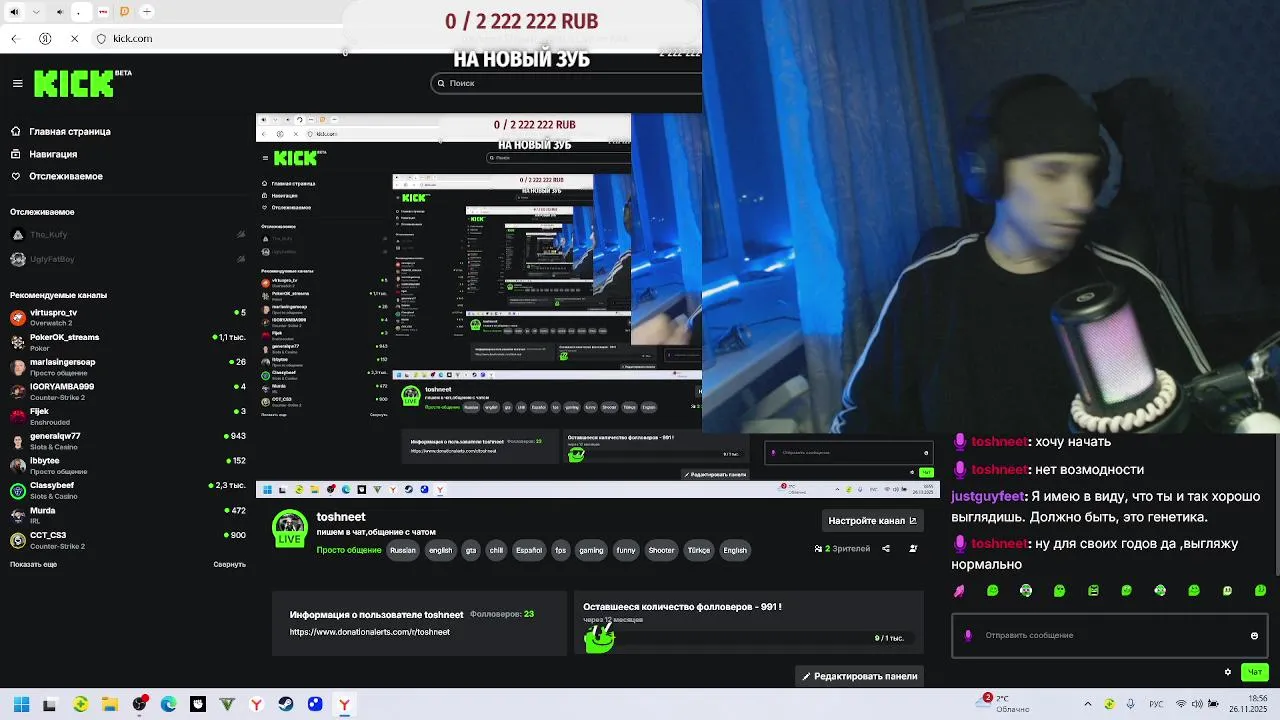Select the gta tag
The width and height of the screenshot is (1280, 720).
tap(471, 550)
